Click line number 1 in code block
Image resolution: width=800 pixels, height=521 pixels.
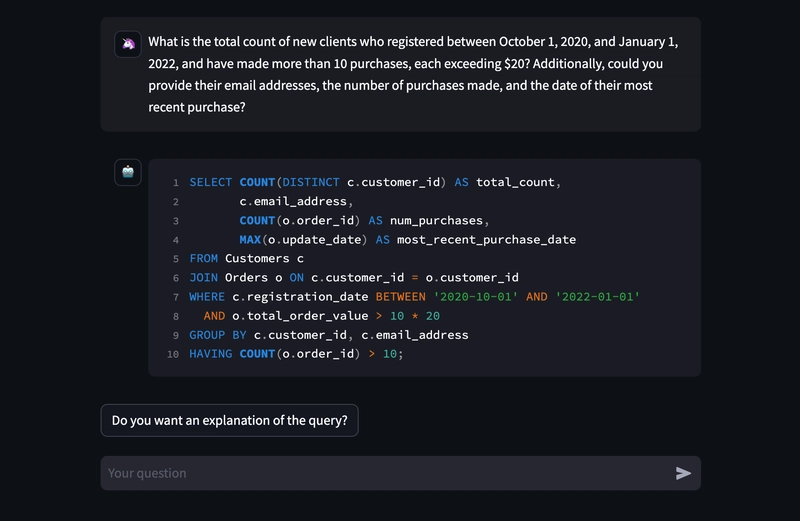pyautogui.click(x=175, y=183)
